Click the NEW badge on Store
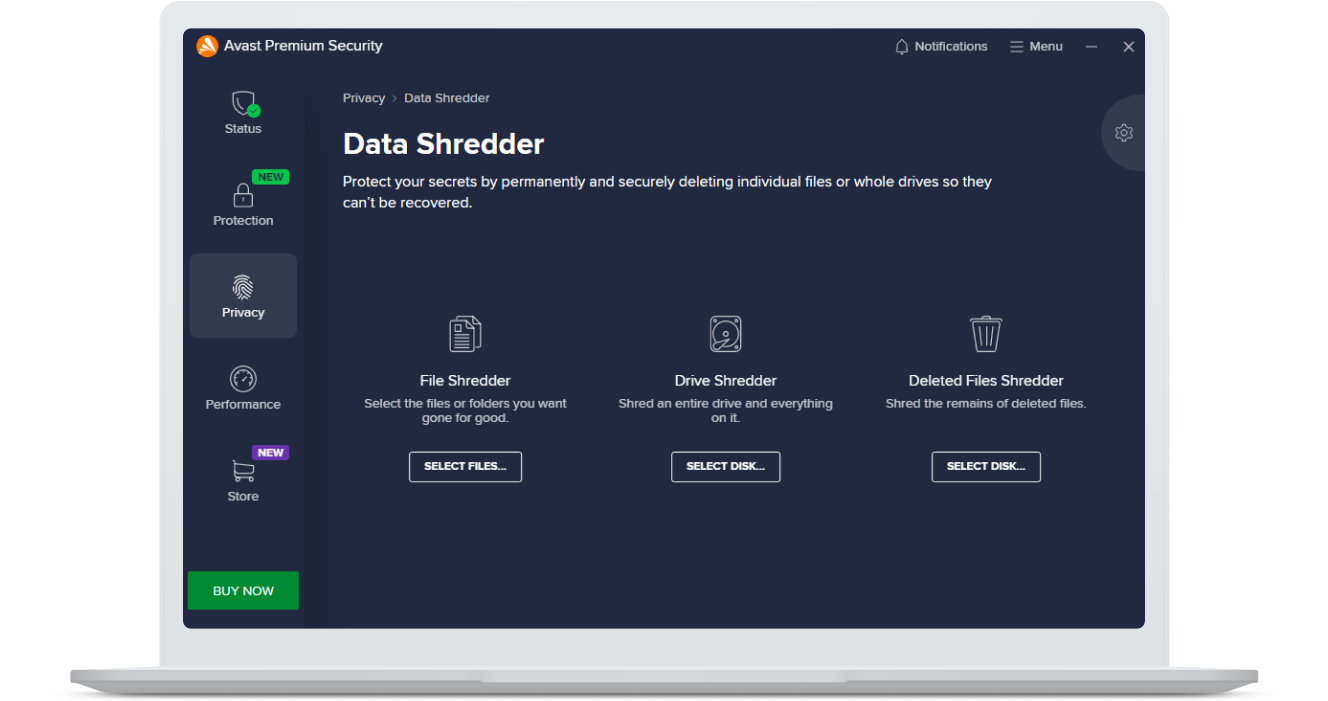The width and height of the screenshot is (1328, 701). [x=270, y=453]
